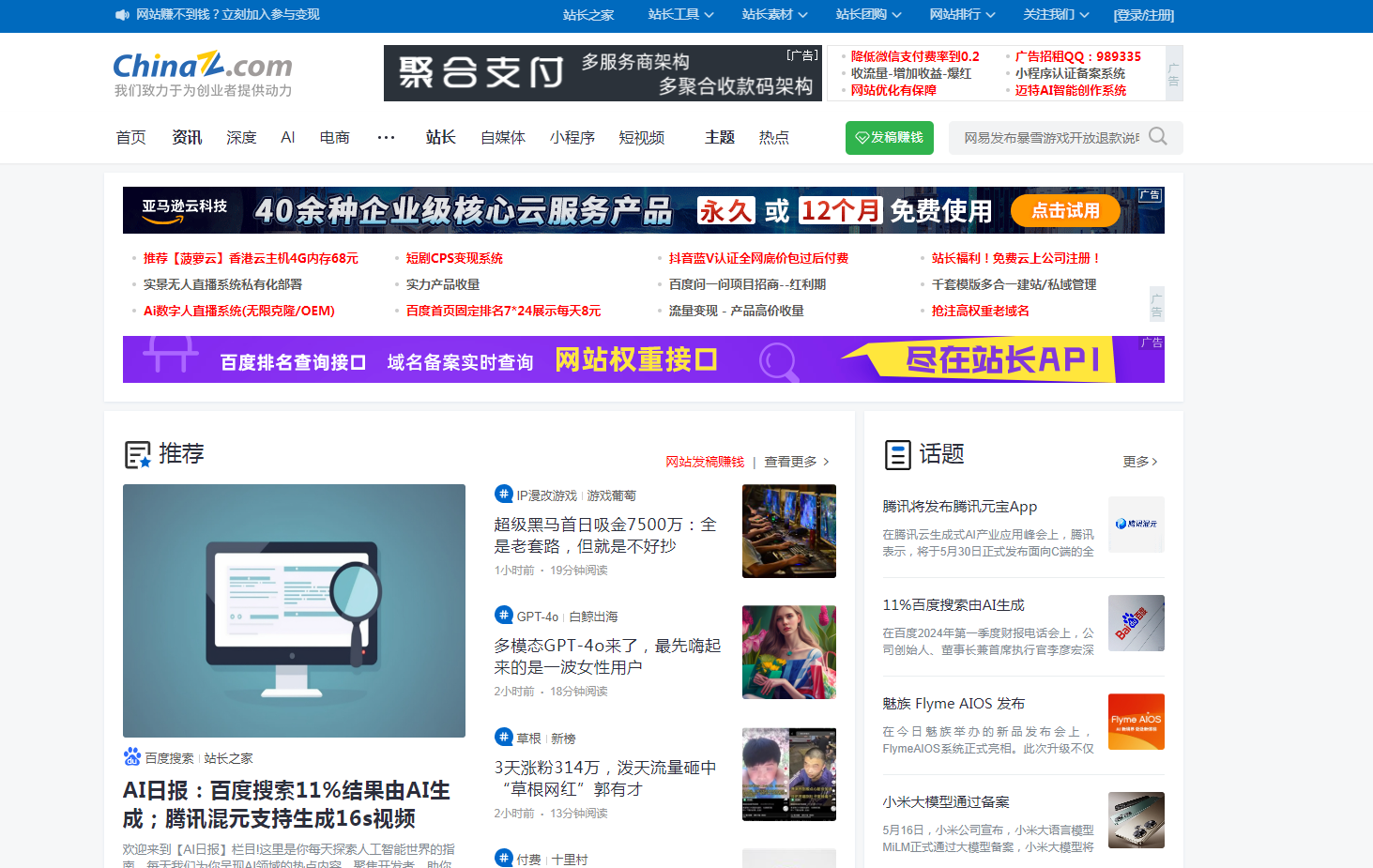Expand the 网站排行 dropdown
This screenshot has width=1373, height=868.
(x=962, y=15)
